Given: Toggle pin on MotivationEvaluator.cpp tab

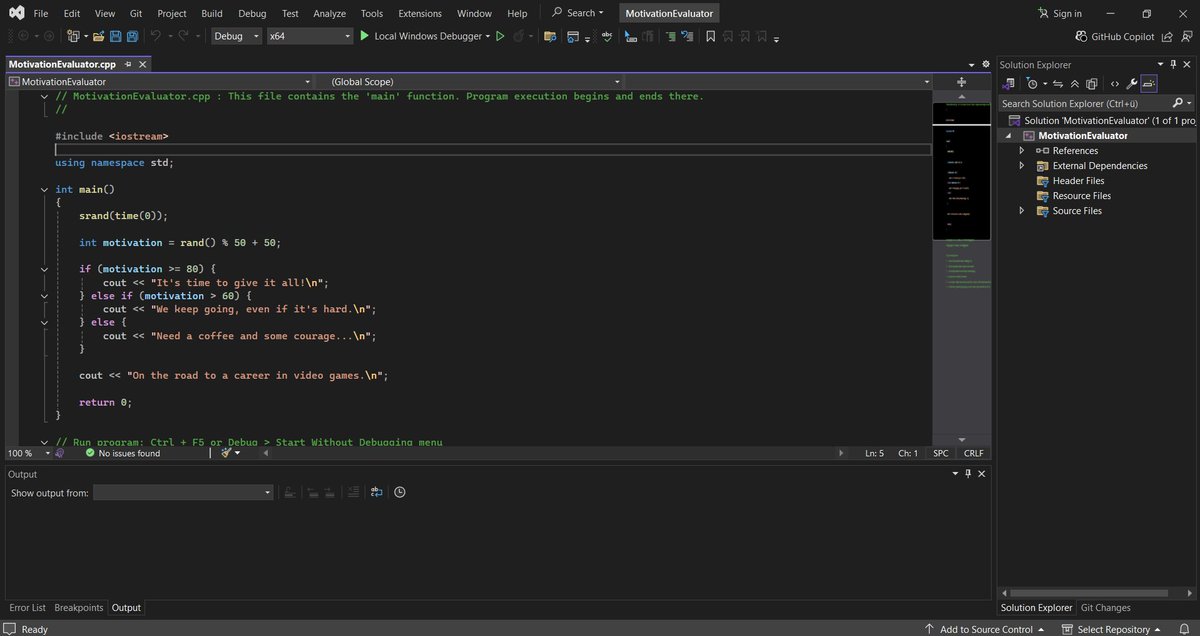Looking at the screenshot, I should pyautogui.click(x=128, y=64).
